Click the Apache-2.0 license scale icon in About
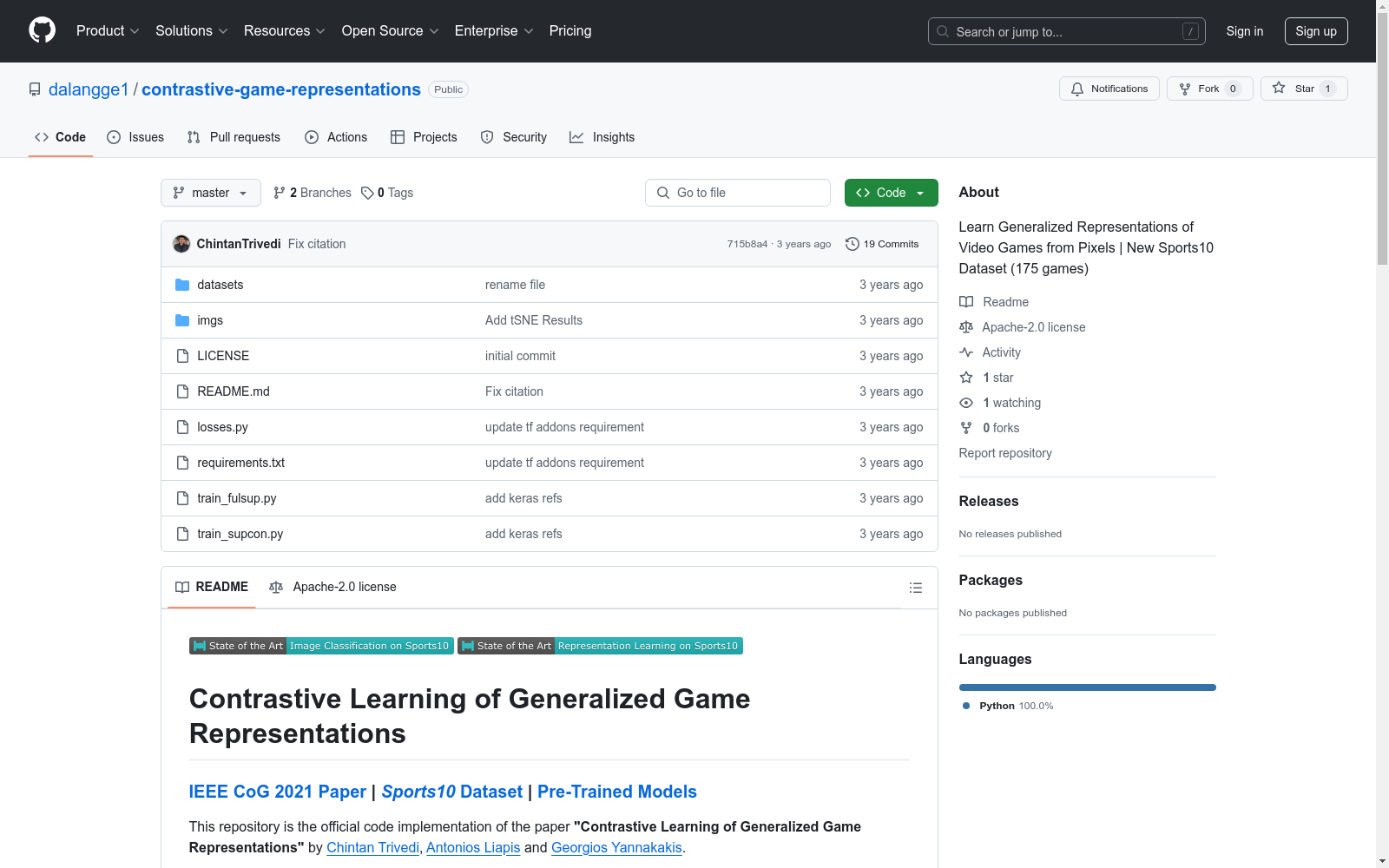The width and height of the screenshot is (1389, 868). click(x=966, y=327)
